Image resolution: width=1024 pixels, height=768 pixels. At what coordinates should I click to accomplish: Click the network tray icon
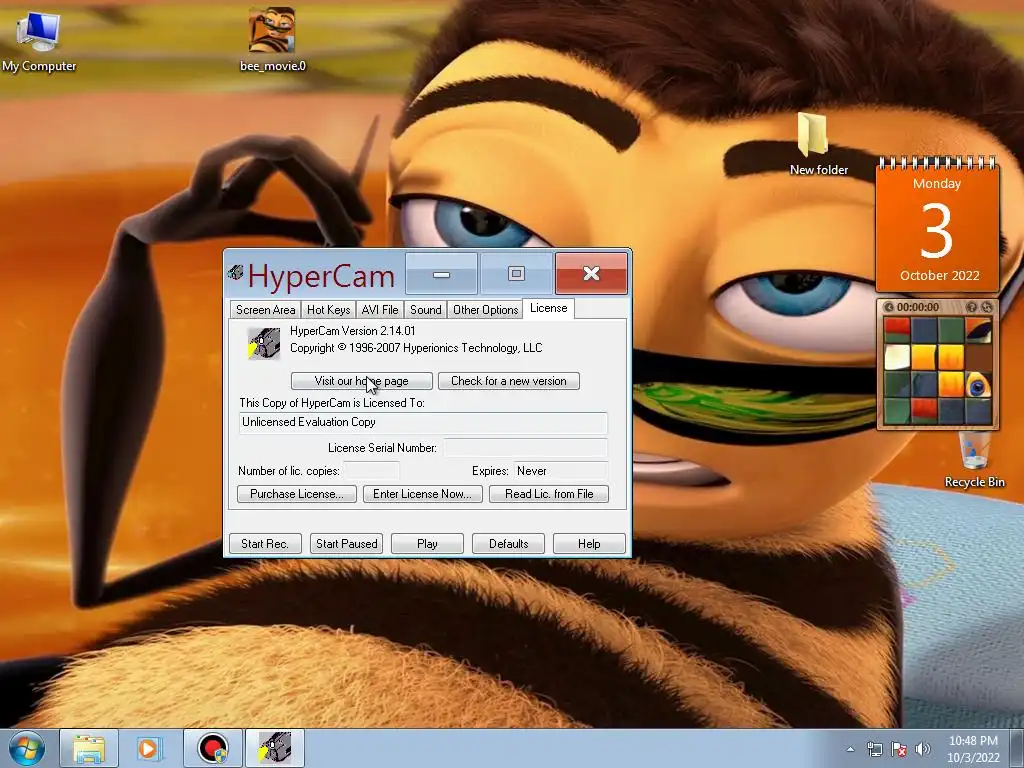874,749
